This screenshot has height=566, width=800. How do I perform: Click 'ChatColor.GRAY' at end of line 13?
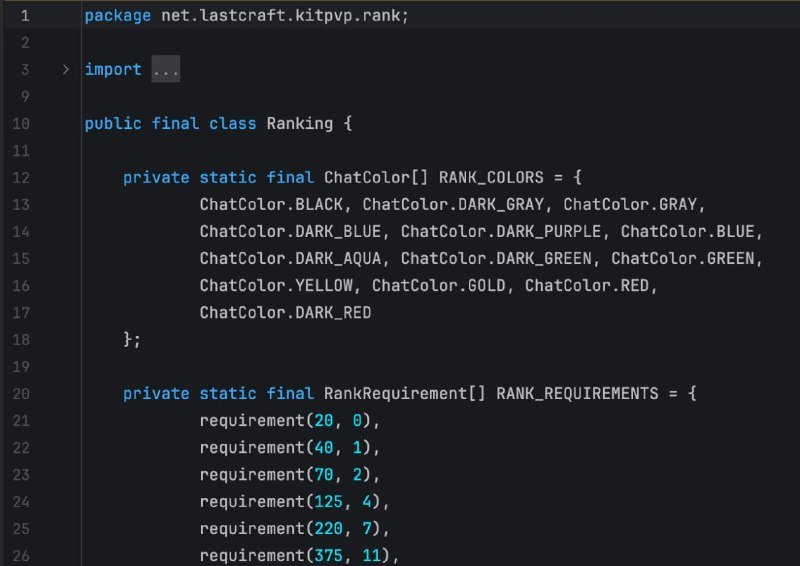click(x=630, y=205)
